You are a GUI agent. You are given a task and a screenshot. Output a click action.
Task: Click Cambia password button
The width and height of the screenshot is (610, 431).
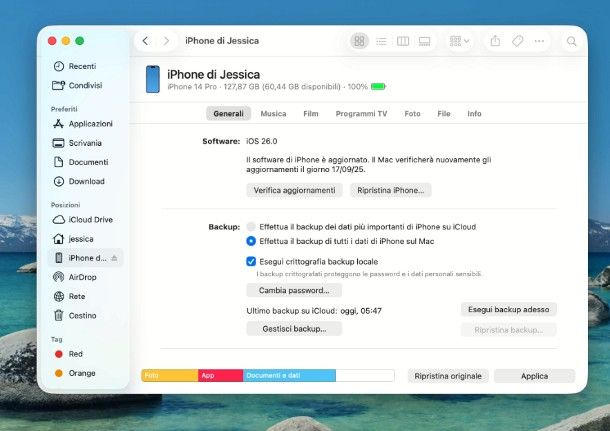294,290
